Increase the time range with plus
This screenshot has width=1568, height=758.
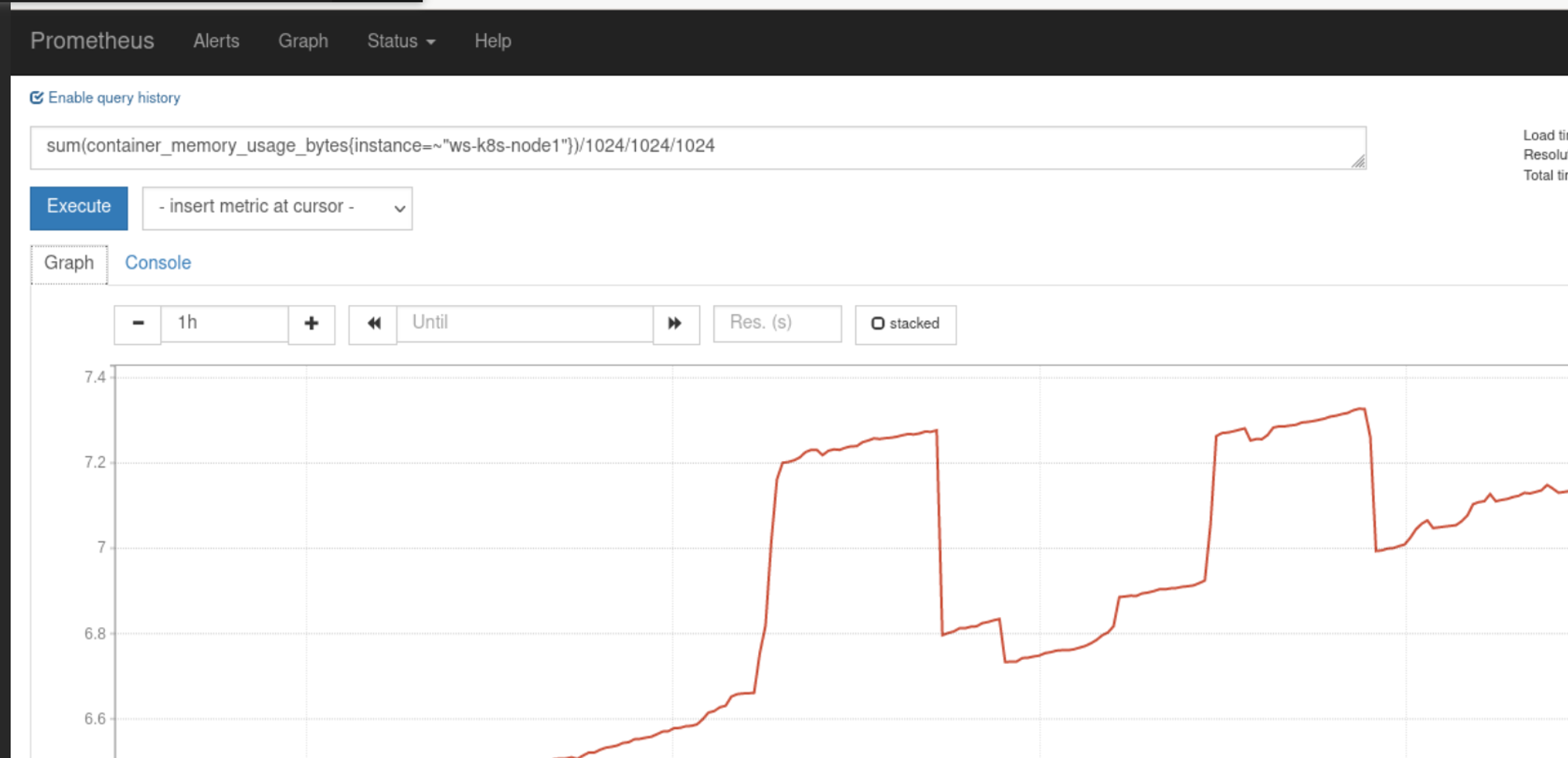[311, 324]
